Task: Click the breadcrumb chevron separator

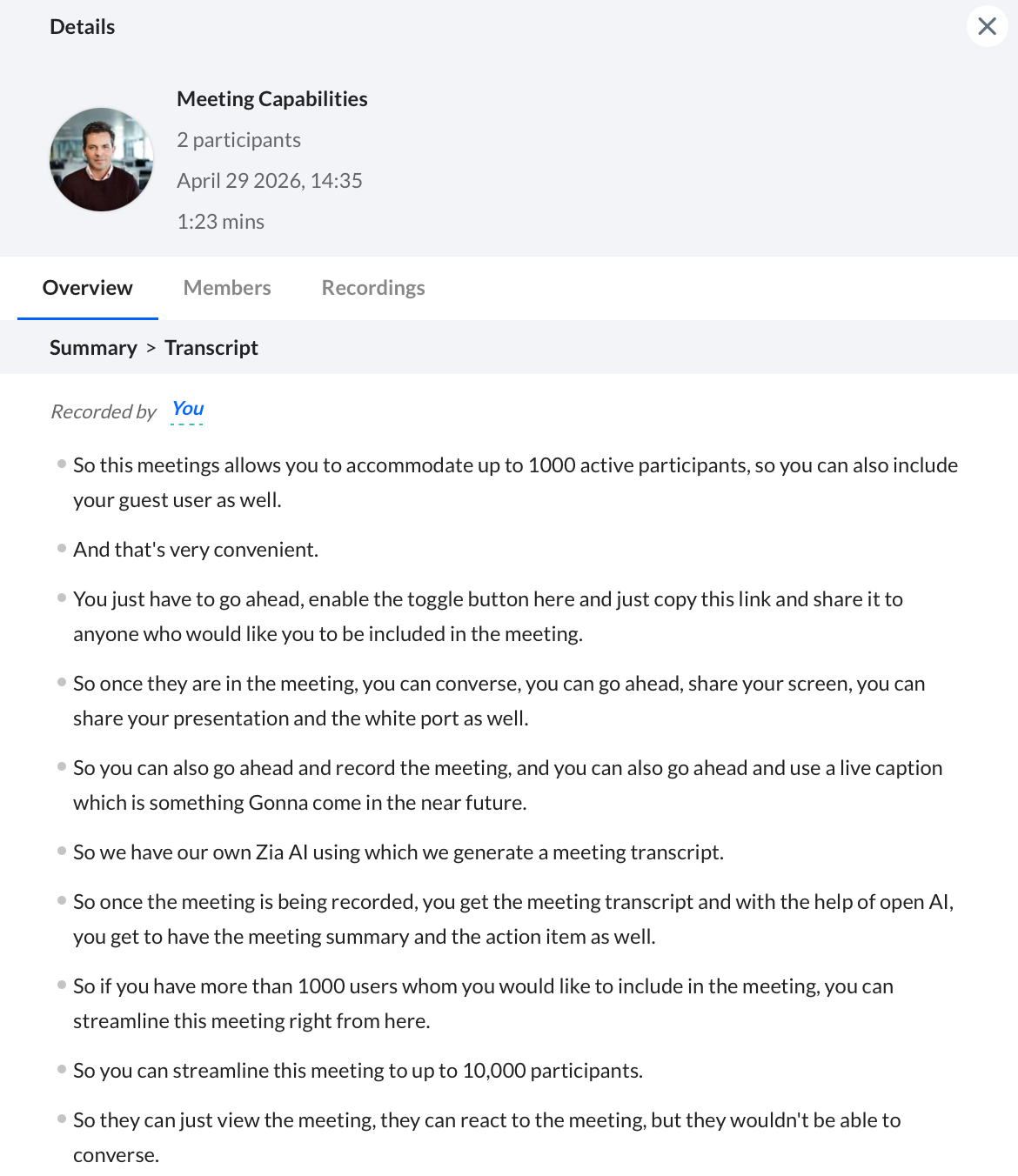Action: click(151, 348)
